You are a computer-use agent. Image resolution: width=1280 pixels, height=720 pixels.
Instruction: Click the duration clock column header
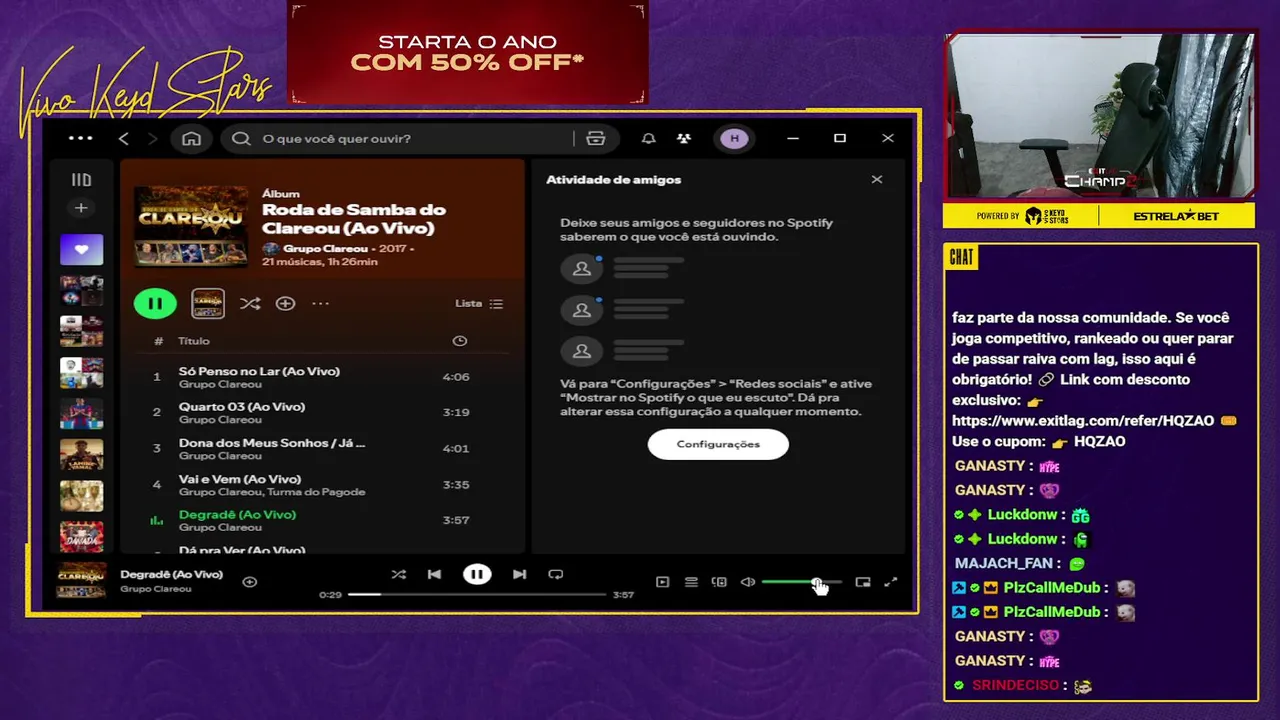click(459, 341)
